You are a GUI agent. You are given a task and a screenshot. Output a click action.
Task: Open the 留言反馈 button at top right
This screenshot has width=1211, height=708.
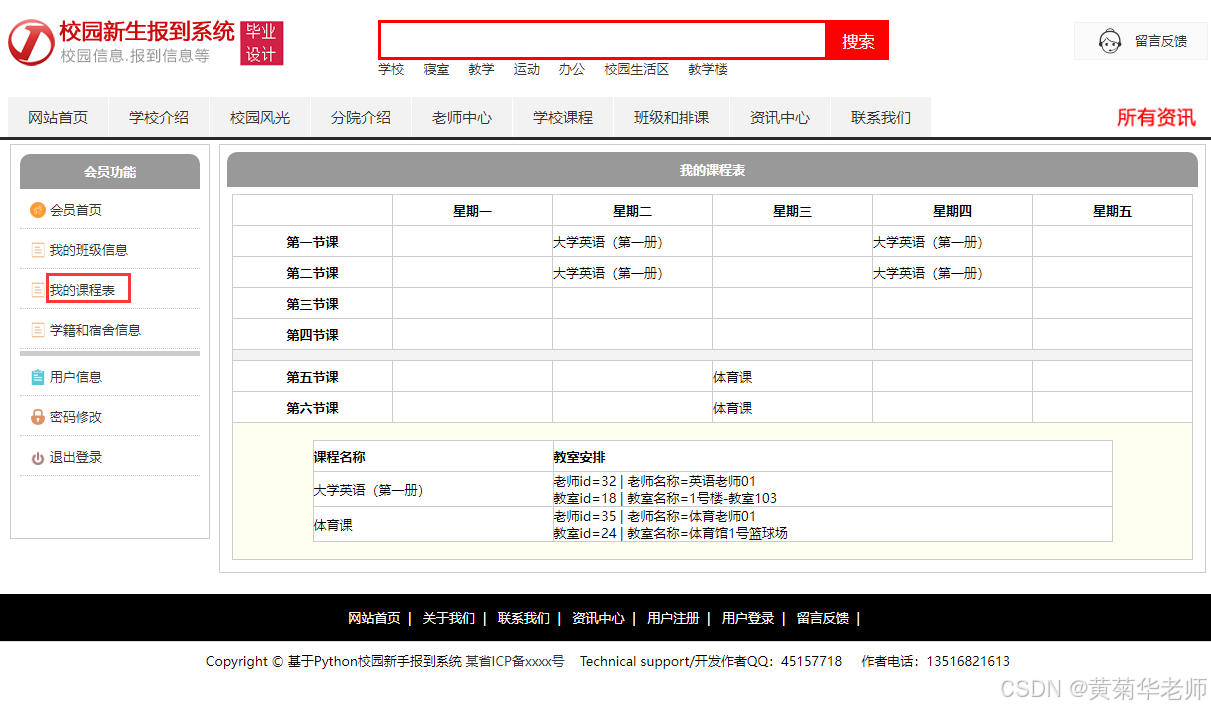(1141, 42)
